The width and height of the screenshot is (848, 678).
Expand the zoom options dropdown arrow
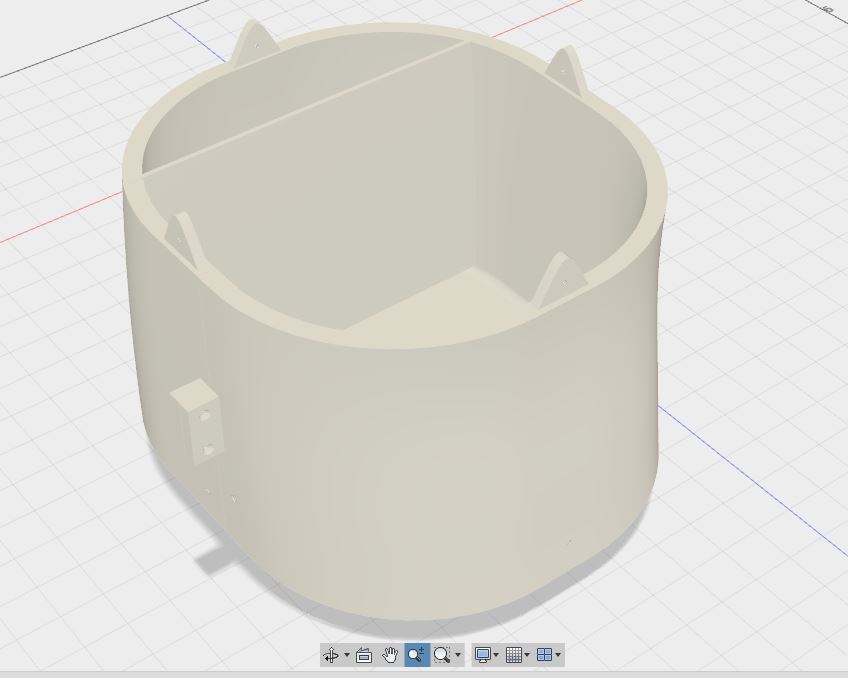tap(458, 655)
